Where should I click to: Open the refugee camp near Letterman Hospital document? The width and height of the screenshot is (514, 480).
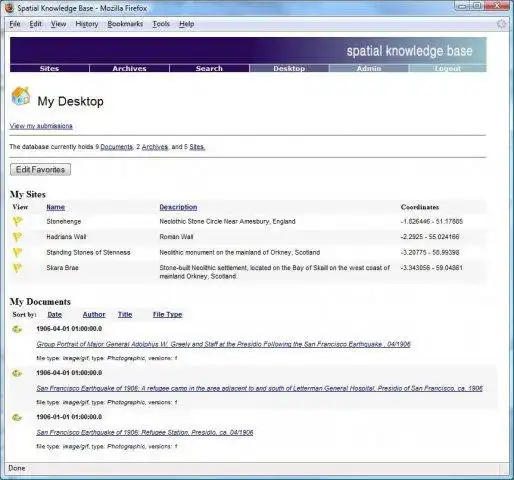coord(260,388)
